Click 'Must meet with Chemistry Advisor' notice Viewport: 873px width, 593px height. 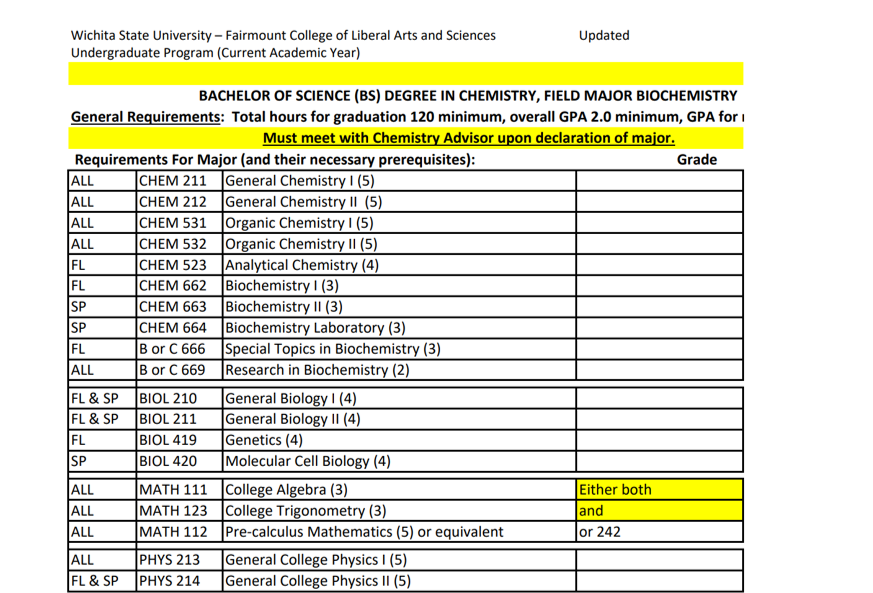pos(468,138)
